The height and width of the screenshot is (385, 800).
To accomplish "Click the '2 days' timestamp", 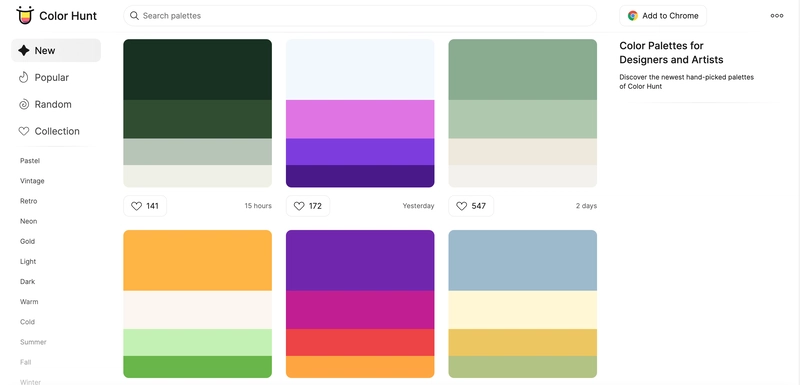I will point(586,206).
